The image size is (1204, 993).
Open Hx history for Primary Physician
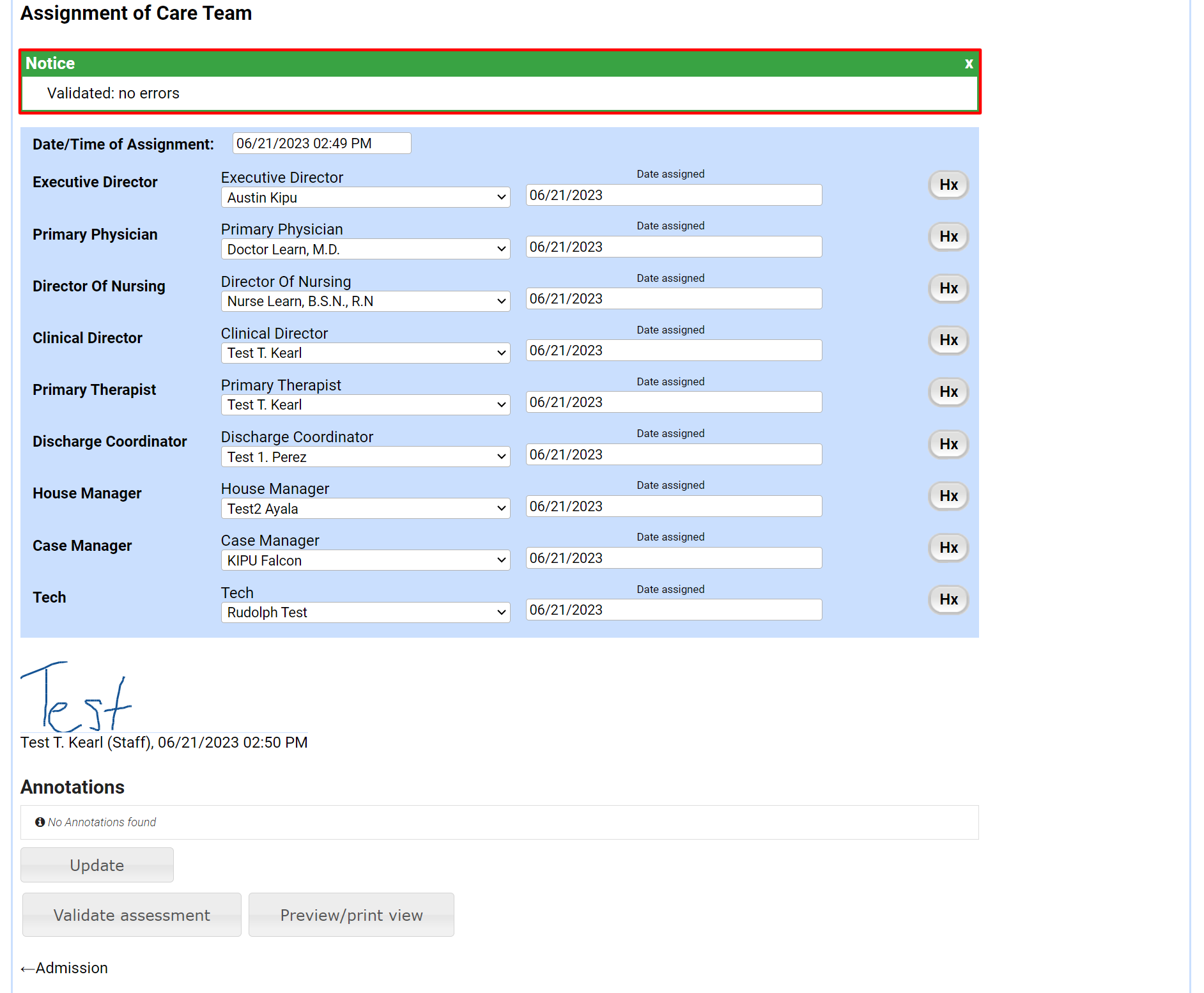point(948,237)
